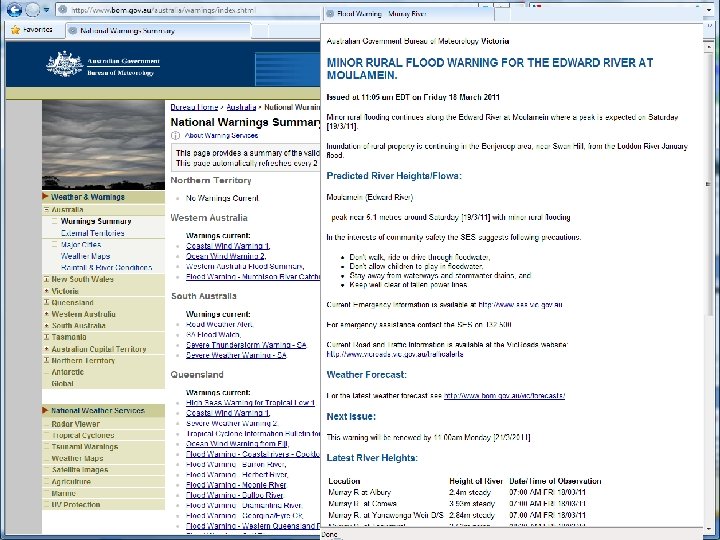Open Marine in the sidebar
Screen dimensions: 720x540
pyautogui.click(x=63, y=493)
